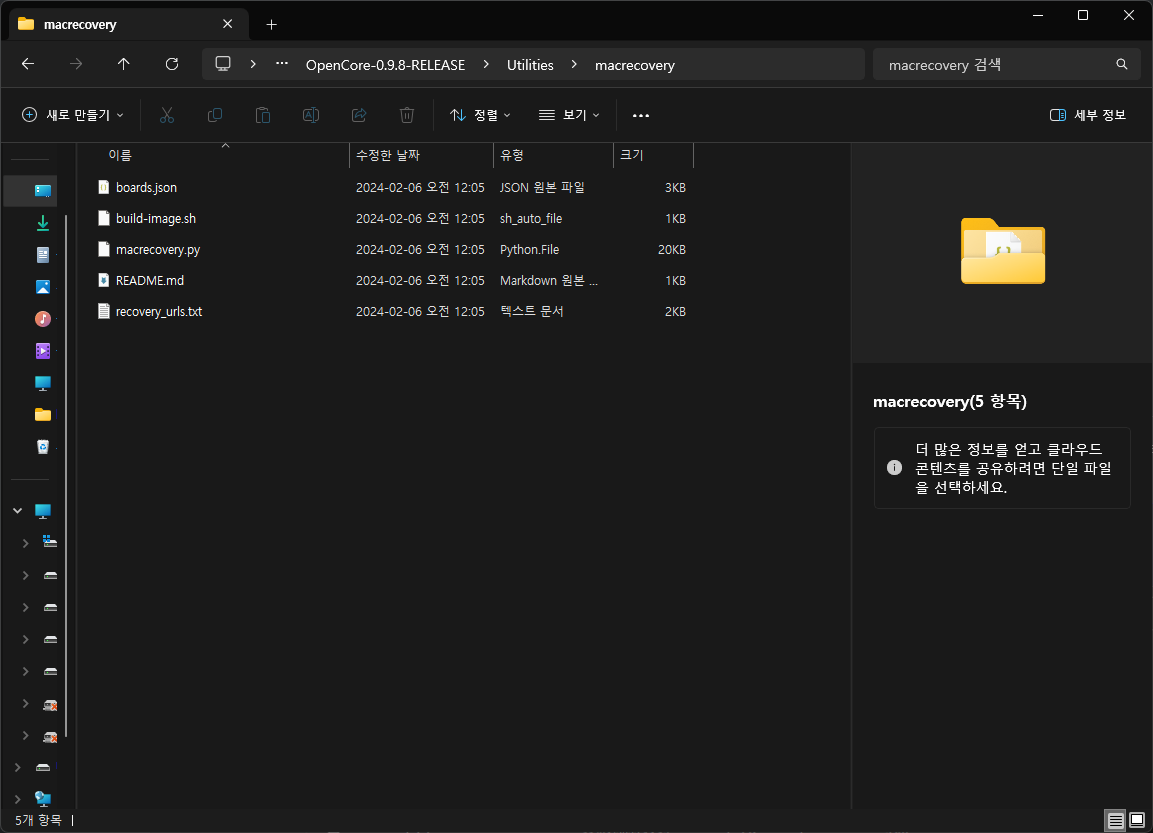
Task: Collapse the This PC tree node
Action: (x=18, y=510)
